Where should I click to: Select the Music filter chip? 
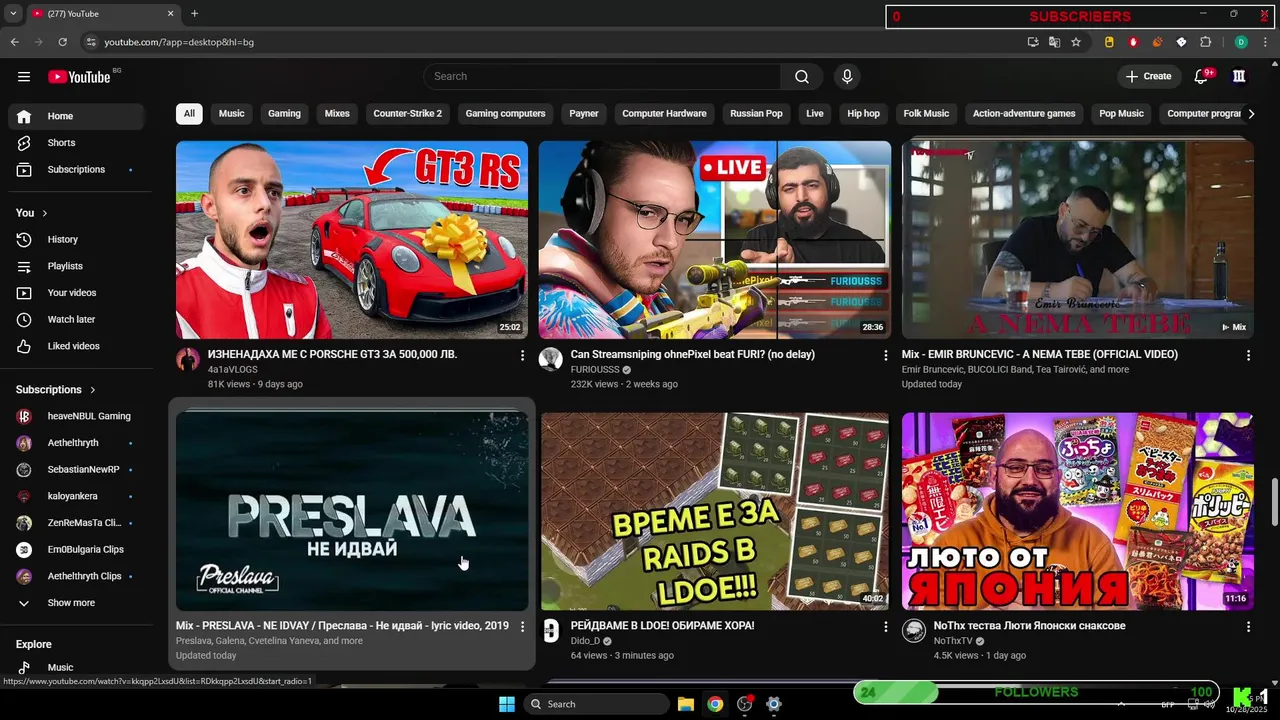pyautogui.click(x=232, y=114)
